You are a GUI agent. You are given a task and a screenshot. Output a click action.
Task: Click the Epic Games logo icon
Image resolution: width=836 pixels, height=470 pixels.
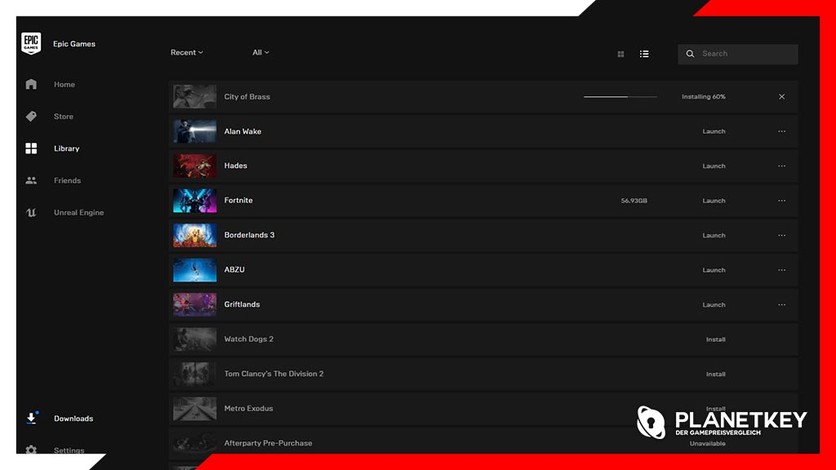[x=31, y=44]
